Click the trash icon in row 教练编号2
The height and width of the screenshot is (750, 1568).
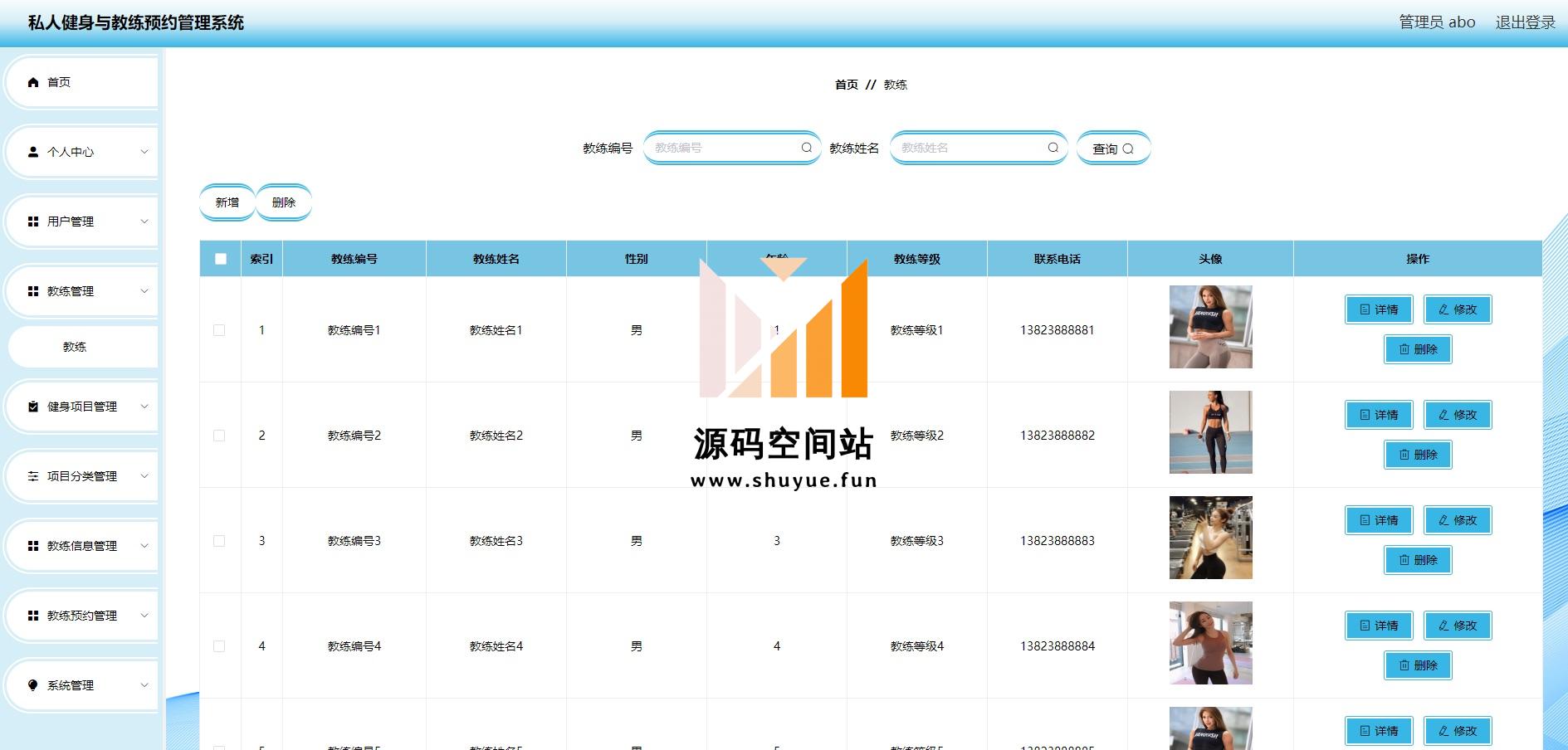[x=1404, y=455]
